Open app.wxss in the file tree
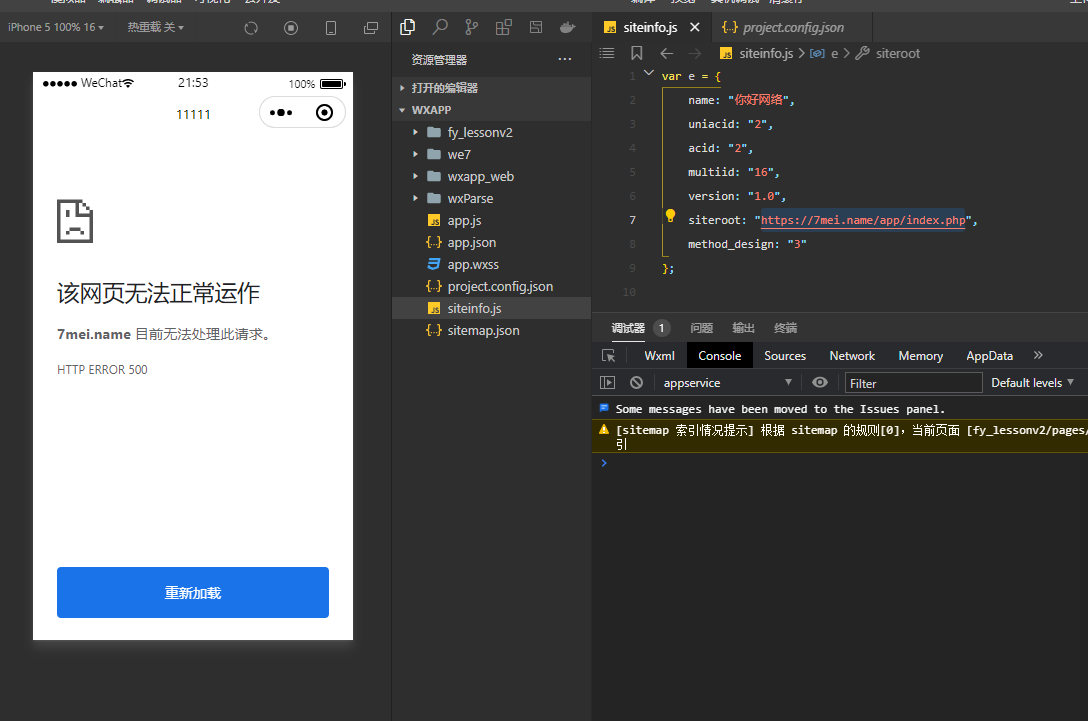The image size is (1088, 721). (x=491, y=264)
